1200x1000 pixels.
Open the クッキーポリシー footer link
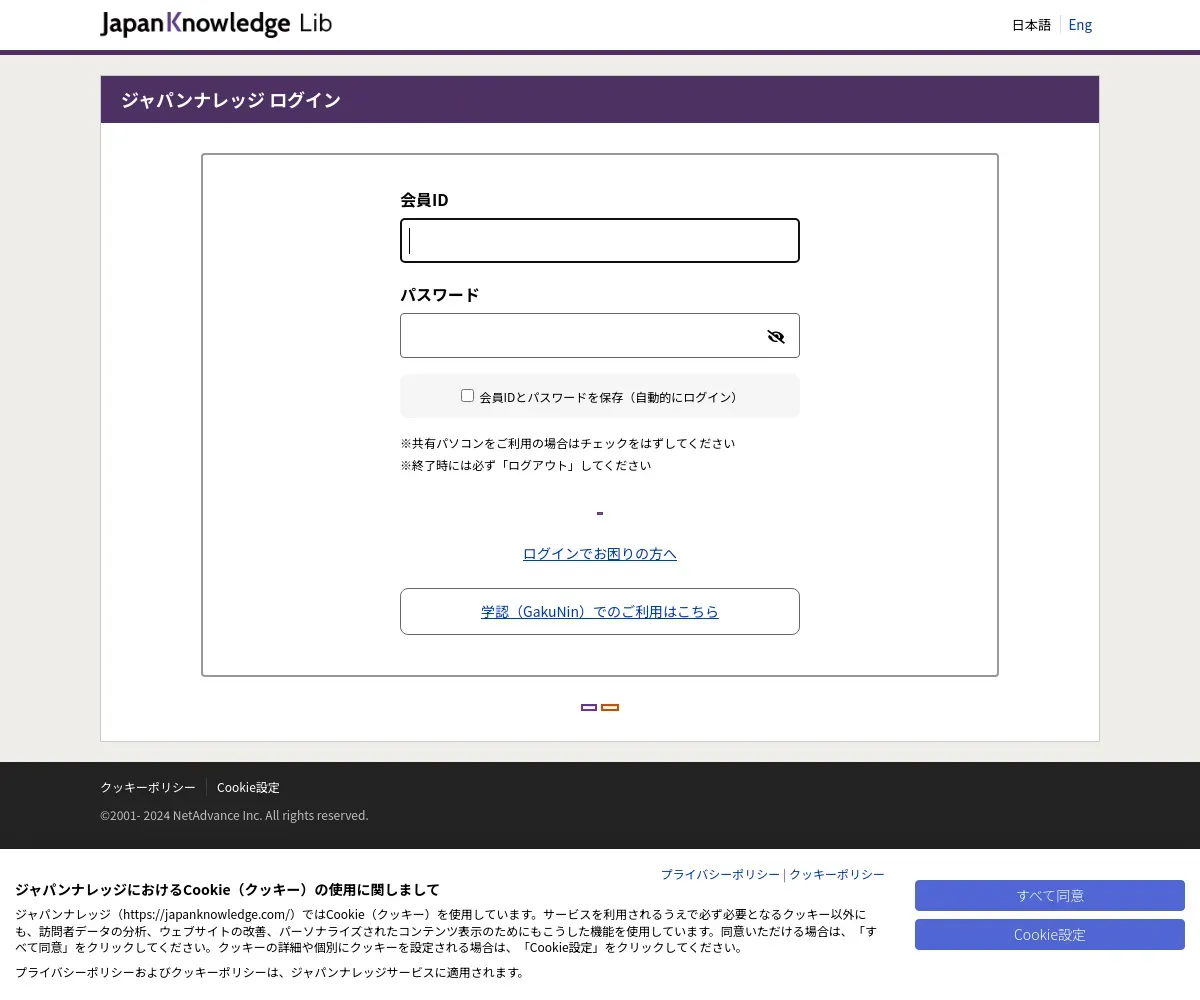click(x=148, y=788)
